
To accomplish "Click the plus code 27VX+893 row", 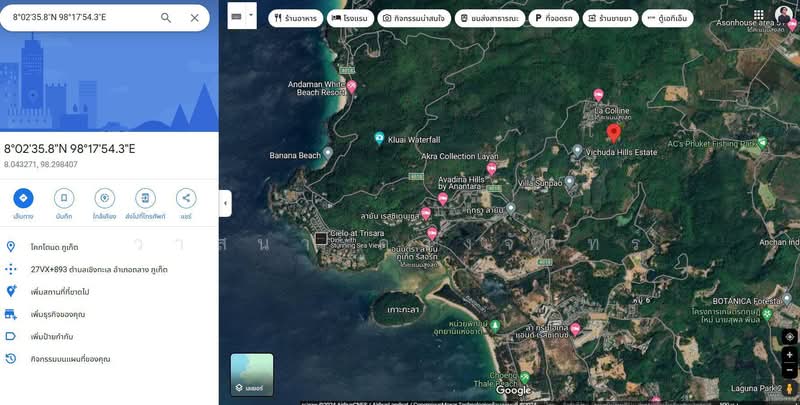I will [x=109, y=269].
